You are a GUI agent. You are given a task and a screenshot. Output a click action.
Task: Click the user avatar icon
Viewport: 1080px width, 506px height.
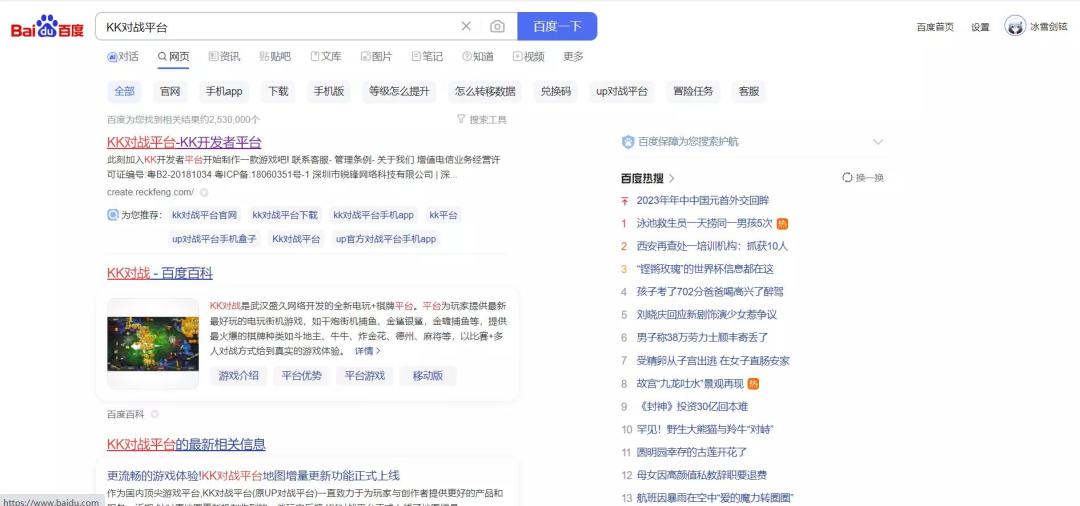point(1015,26)
